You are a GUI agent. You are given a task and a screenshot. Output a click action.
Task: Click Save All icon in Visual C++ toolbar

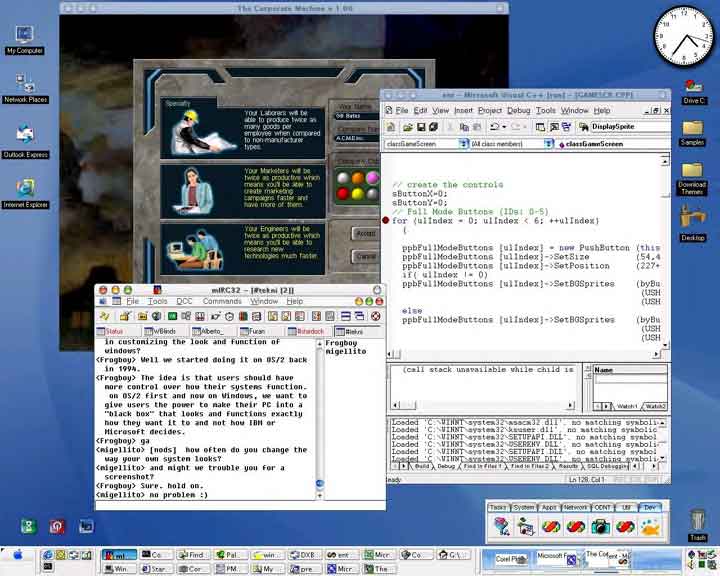433,127
